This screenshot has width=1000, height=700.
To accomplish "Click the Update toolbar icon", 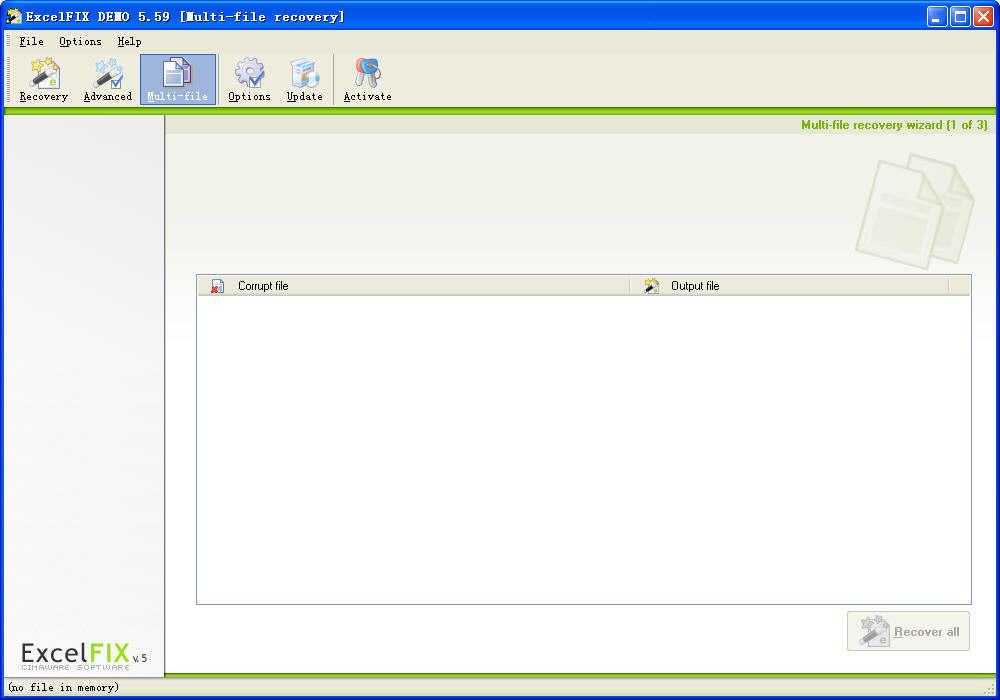I will click(304, 80).
